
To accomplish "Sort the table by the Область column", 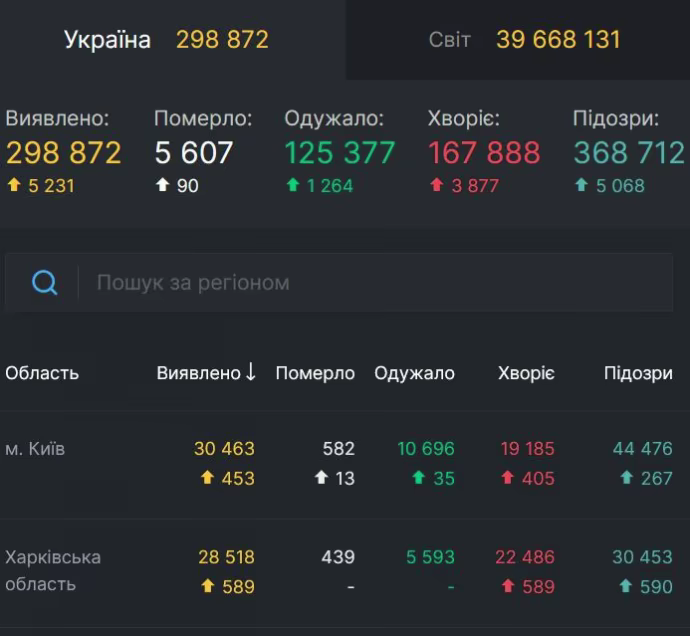I will [x=42, y=373].
